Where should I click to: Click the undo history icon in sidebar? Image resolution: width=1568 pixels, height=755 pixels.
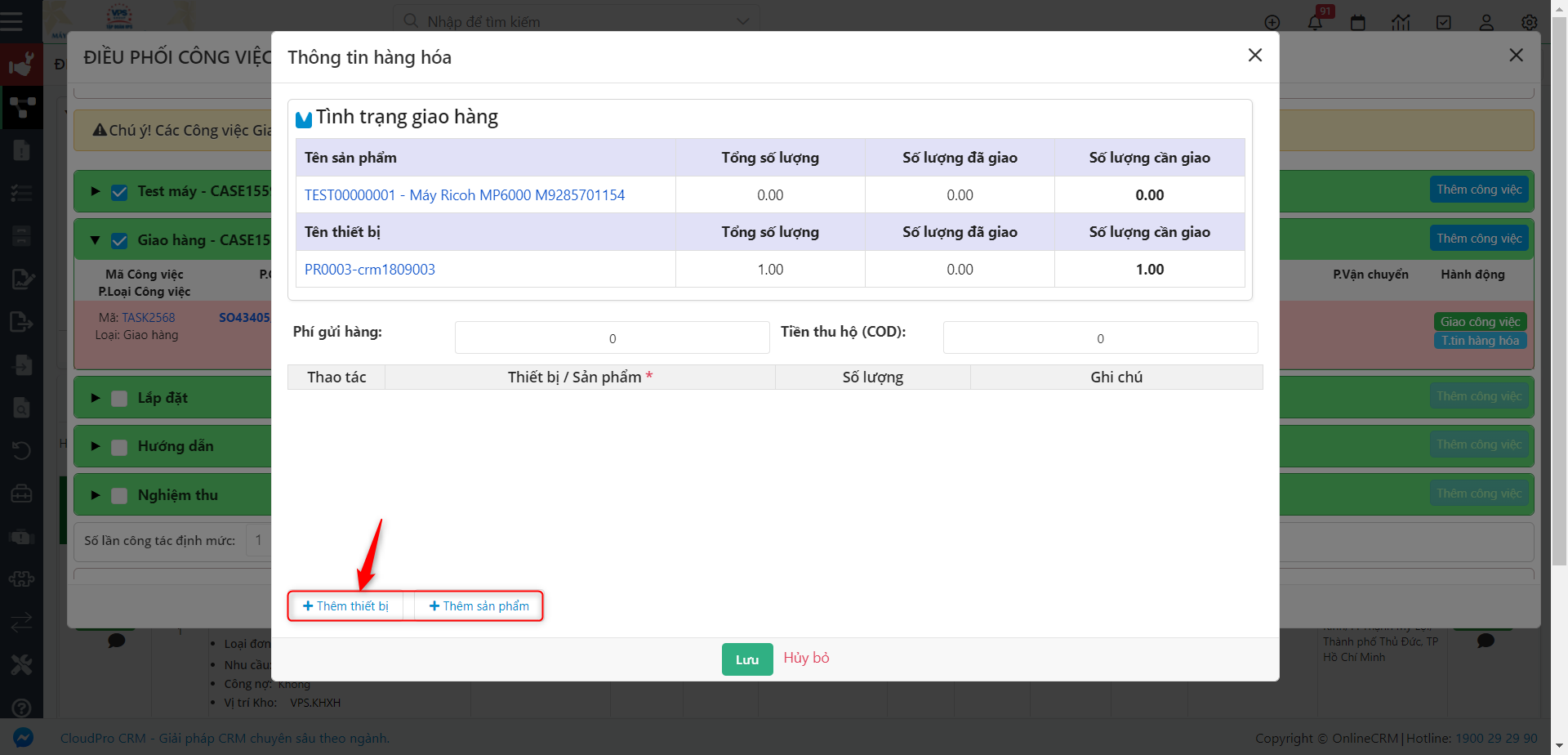click(x=21, y=450)
